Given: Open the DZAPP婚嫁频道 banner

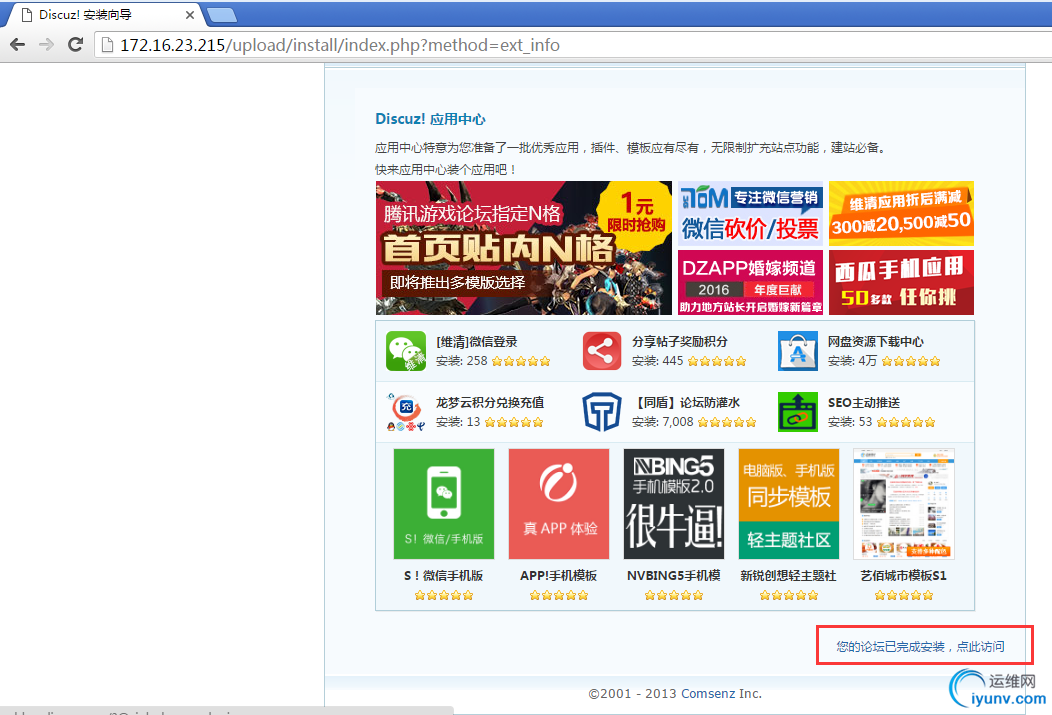Looking at the screenshot, I should coord(750,282).
